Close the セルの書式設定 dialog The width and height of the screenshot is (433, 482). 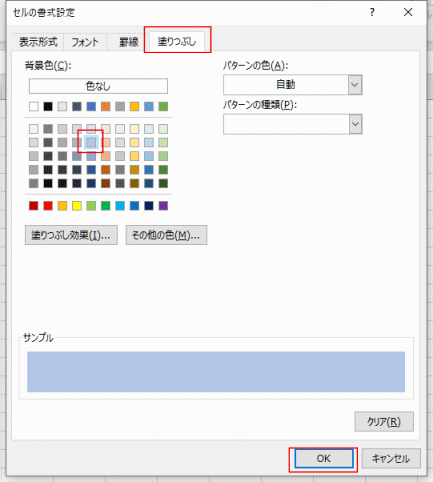pyautogui.click(x=408, y=13)
